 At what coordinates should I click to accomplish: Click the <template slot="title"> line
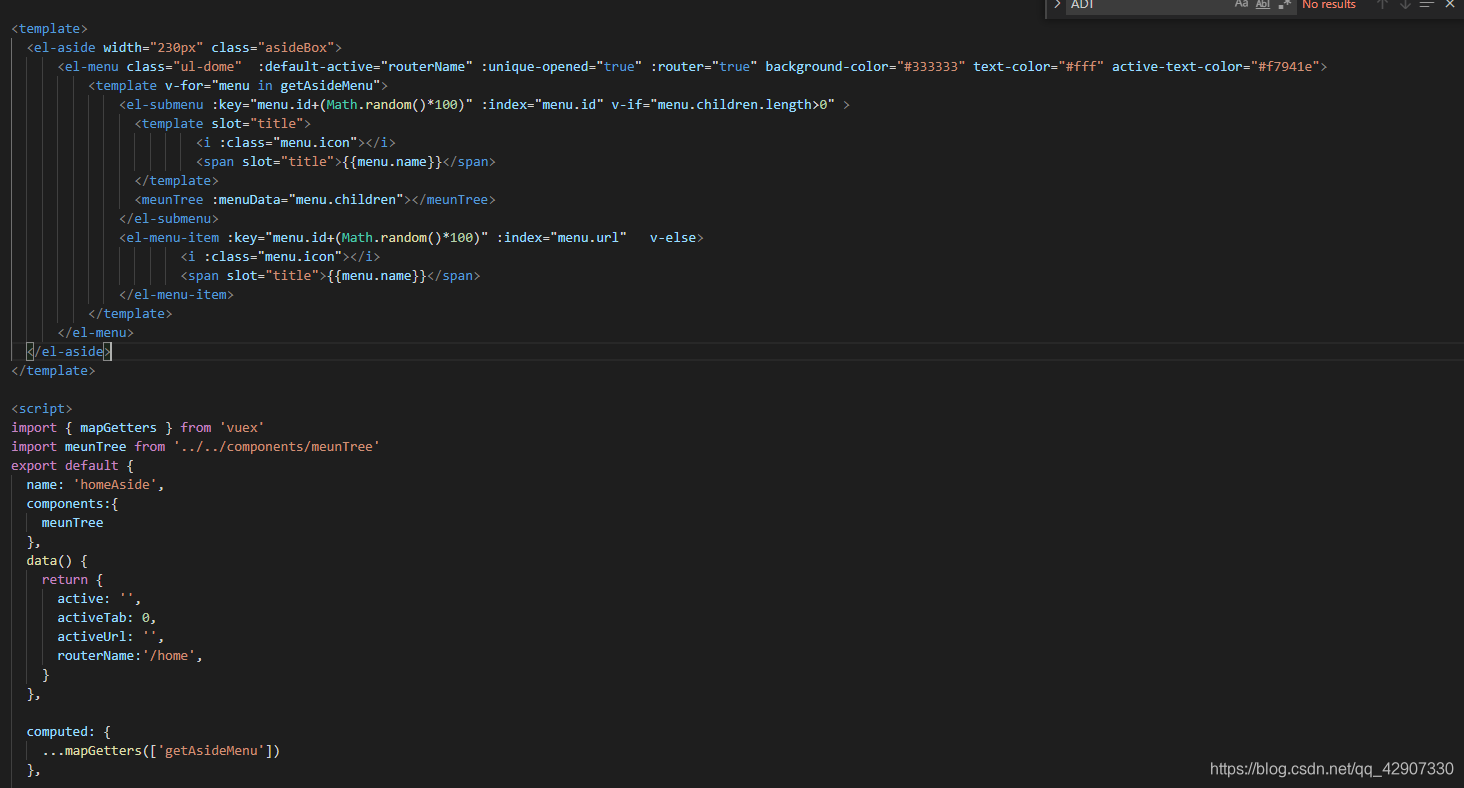click(223, 123)
